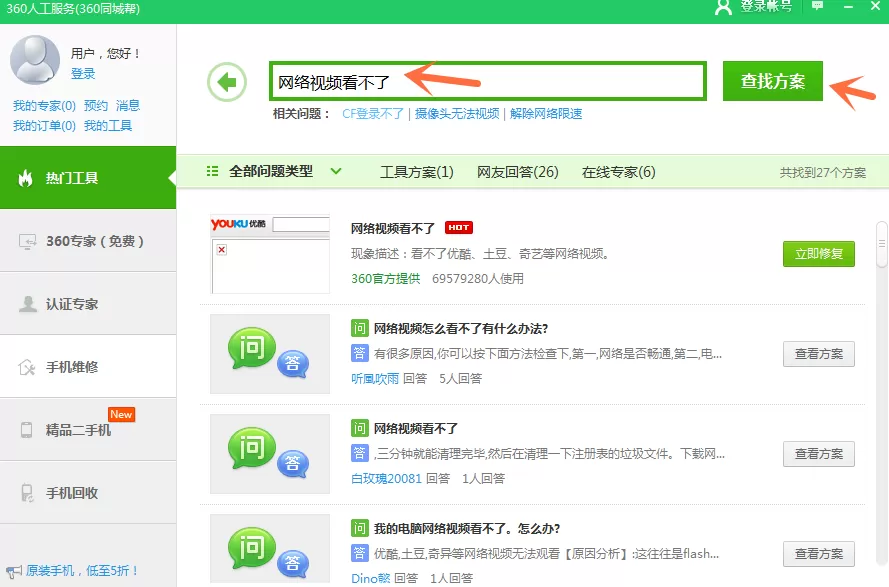Screen dimensions: 889x587
Task: Click 查看方案 for the 白玫瑰20081 answer
Action: 819,454
